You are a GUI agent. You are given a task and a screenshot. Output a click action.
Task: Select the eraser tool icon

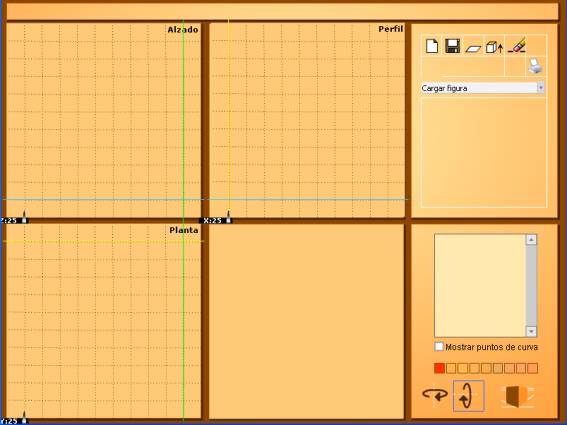coord(517,45)
